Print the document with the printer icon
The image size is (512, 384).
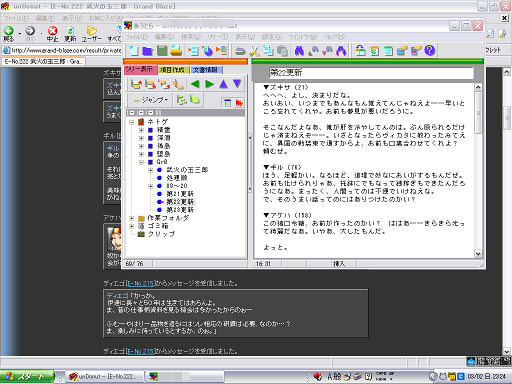click(x=176, y=51)
